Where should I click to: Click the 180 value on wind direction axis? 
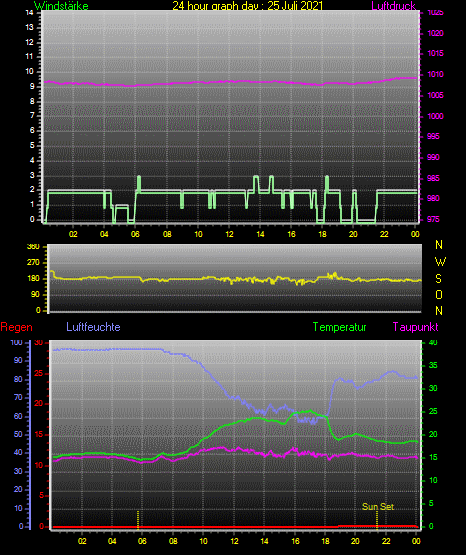[34, 279]
